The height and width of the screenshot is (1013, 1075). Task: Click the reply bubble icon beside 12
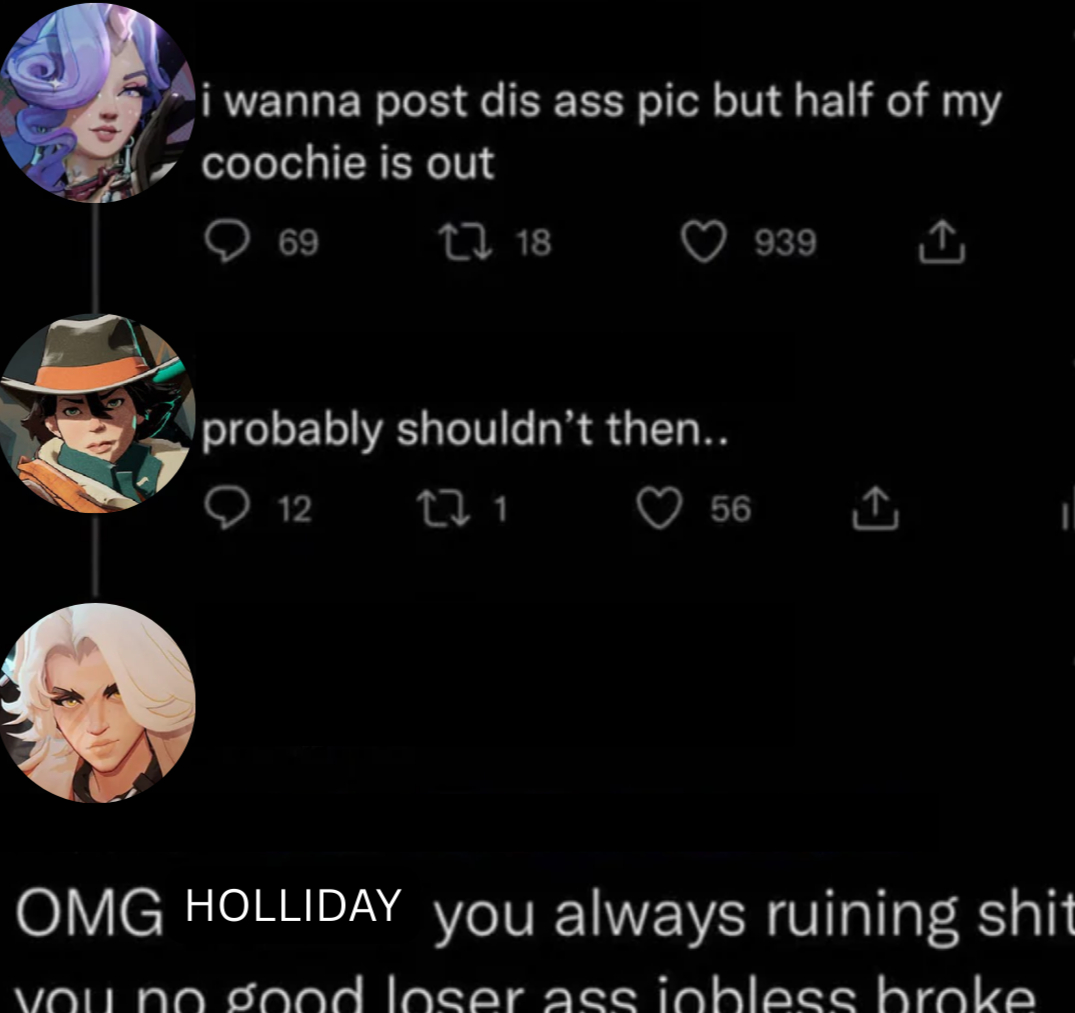[227, 508]
